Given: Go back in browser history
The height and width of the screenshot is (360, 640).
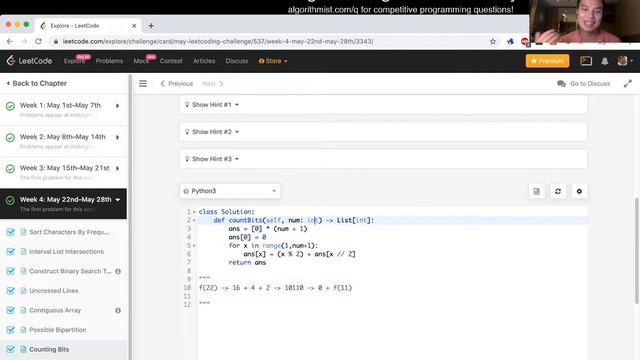Looking at the screenshot, I should pos(10,41).
